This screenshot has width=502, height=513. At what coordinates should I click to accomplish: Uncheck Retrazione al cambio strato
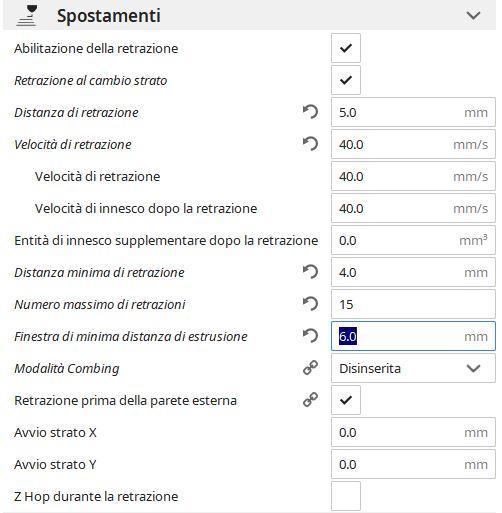(x=346, y=80)
